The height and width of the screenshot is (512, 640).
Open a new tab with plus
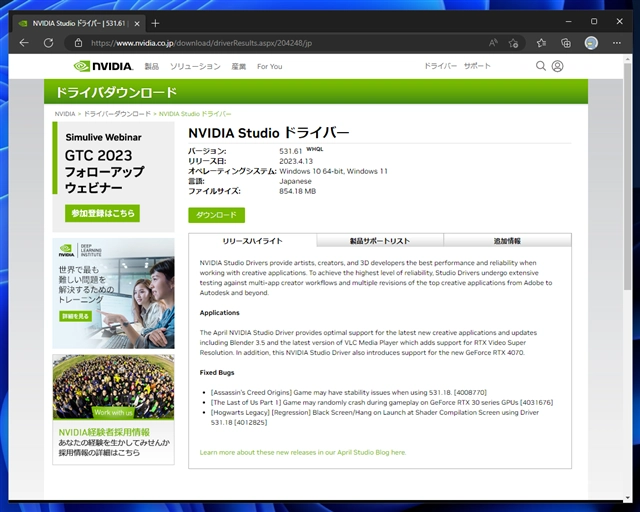point(155,23)
